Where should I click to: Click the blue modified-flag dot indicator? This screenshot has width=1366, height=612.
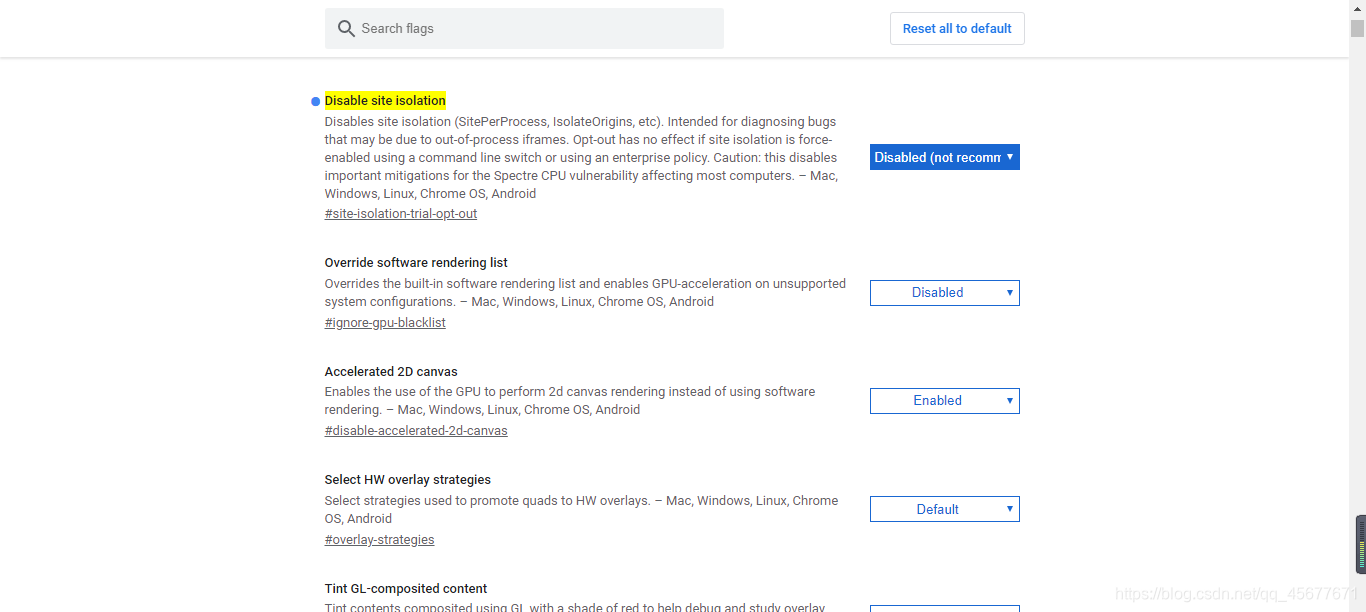[316, 101]
